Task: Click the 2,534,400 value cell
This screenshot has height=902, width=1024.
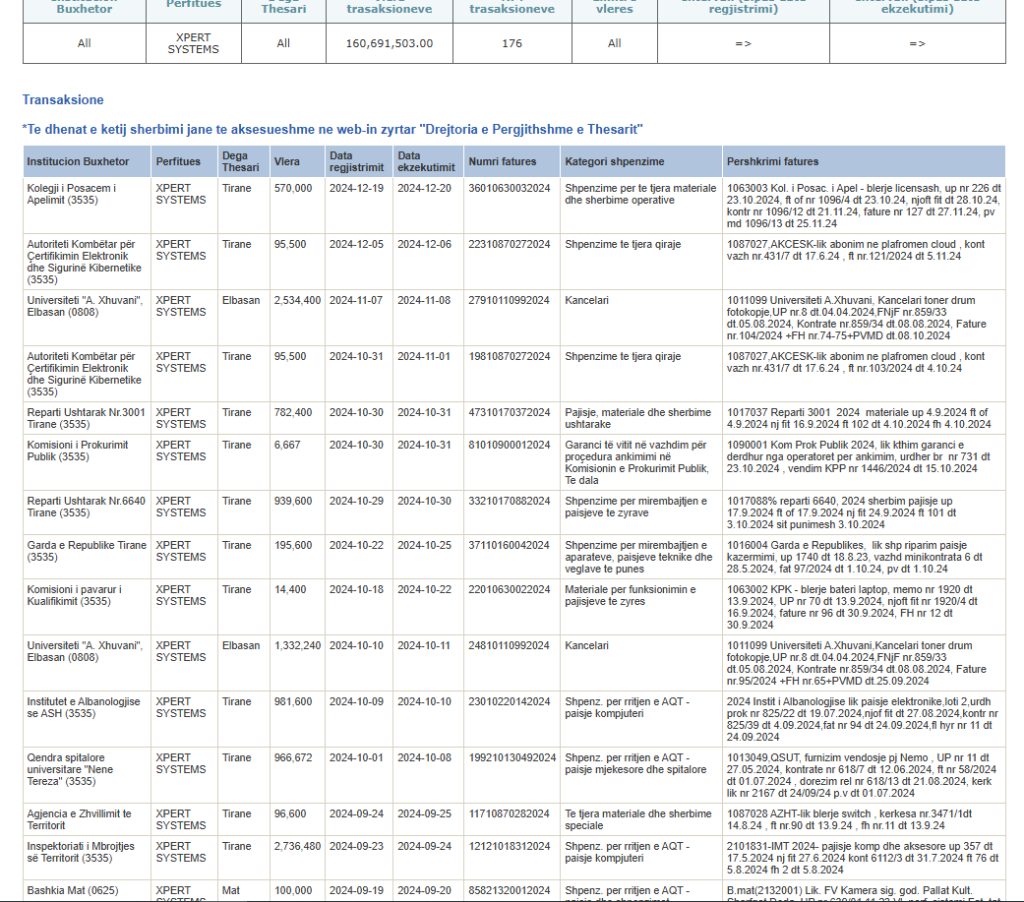Action: tap(297, 300)
